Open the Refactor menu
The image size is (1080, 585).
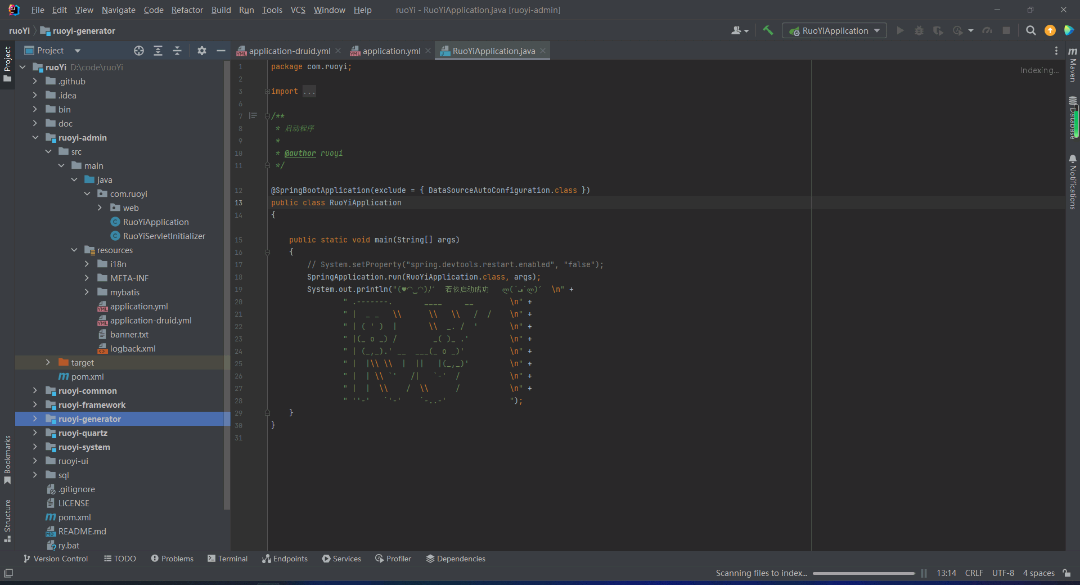point(187,10)
